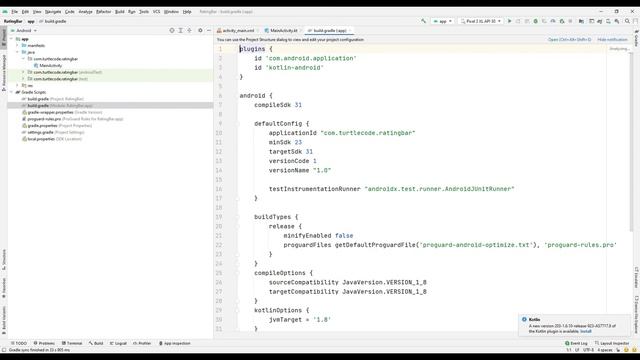Click Expand All icon in Project panel
Viewport: 640px width, 360px height.
(x=180, y=30)
